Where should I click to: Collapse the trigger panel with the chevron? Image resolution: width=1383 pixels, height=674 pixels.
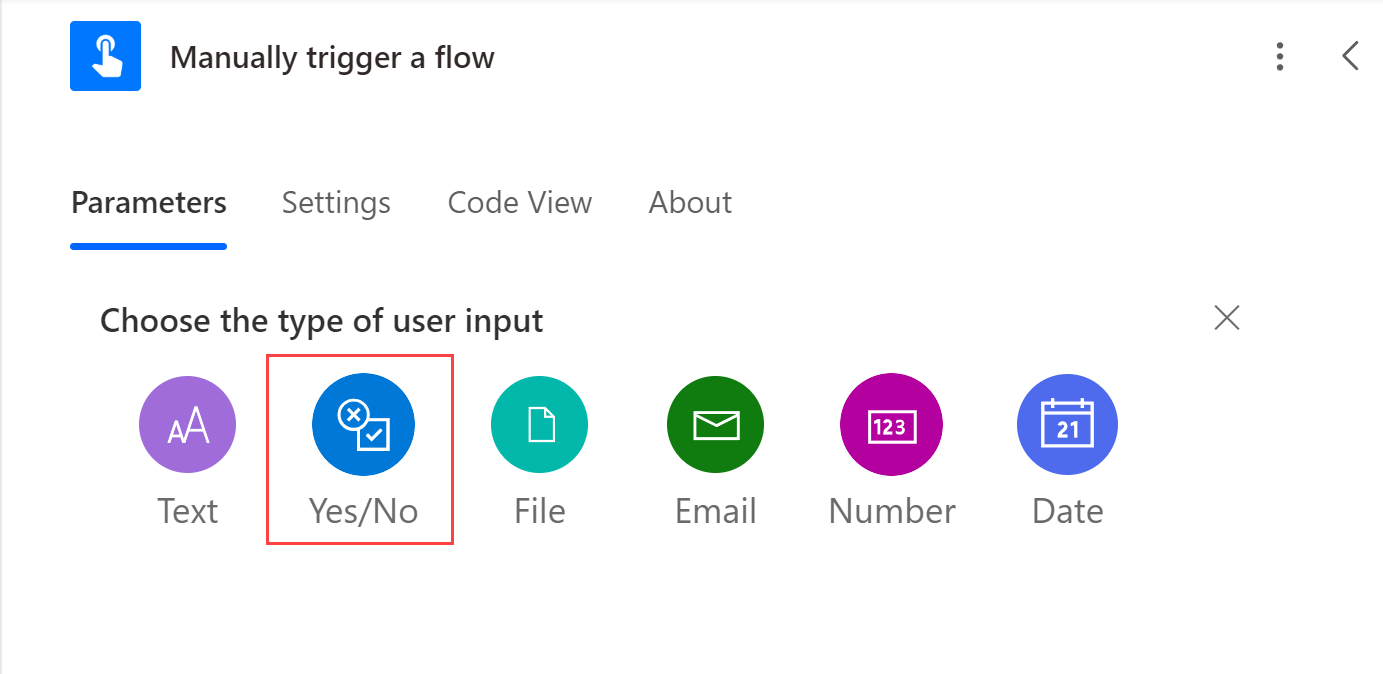1350,56
